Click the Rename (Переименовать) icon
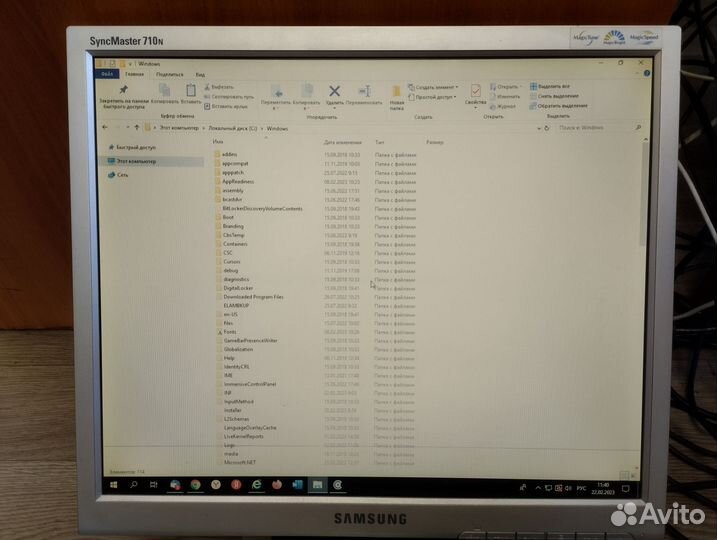 click(364, 92)
